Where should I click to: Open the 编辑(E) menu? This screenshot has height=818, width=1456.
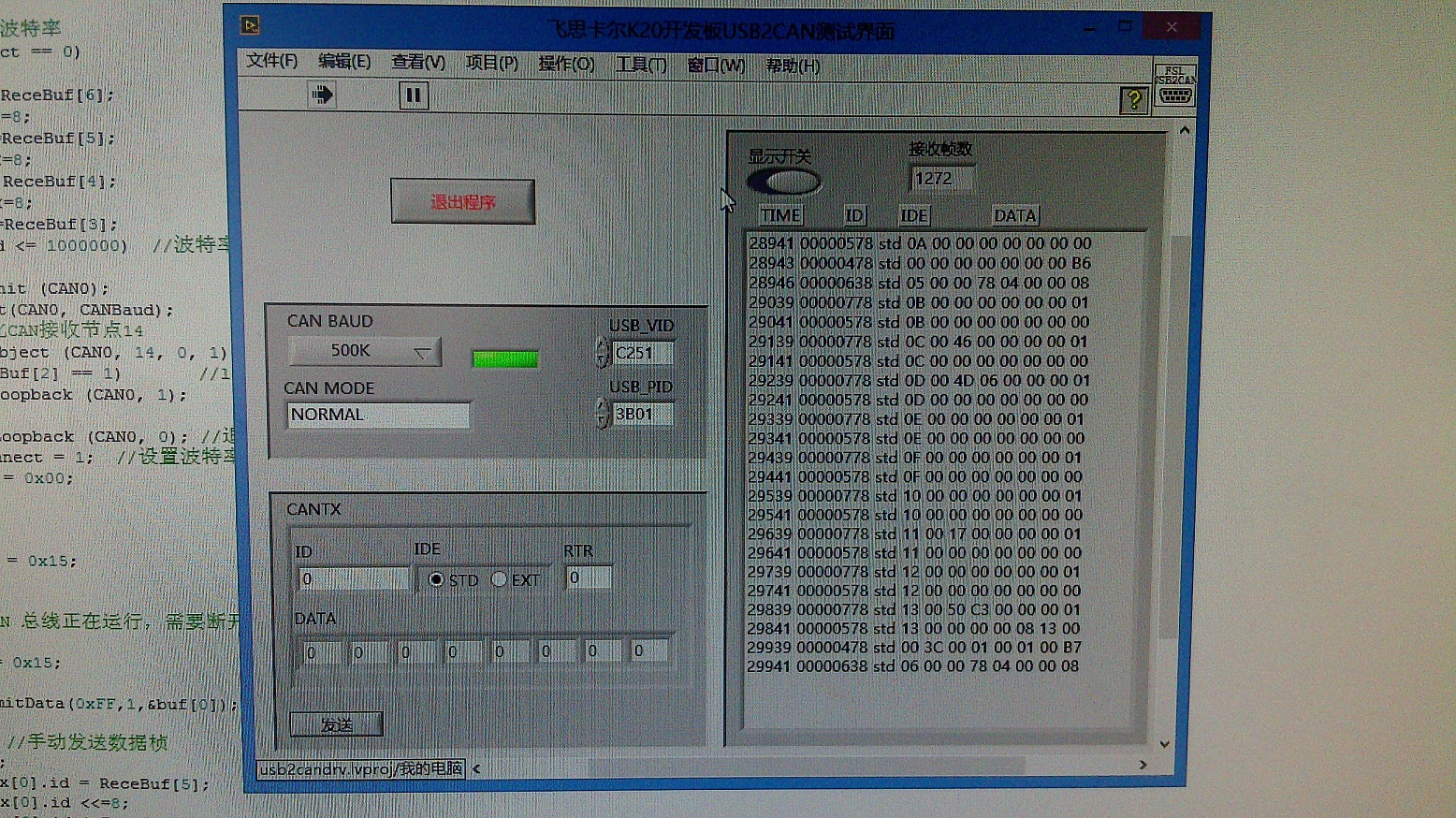344,62
